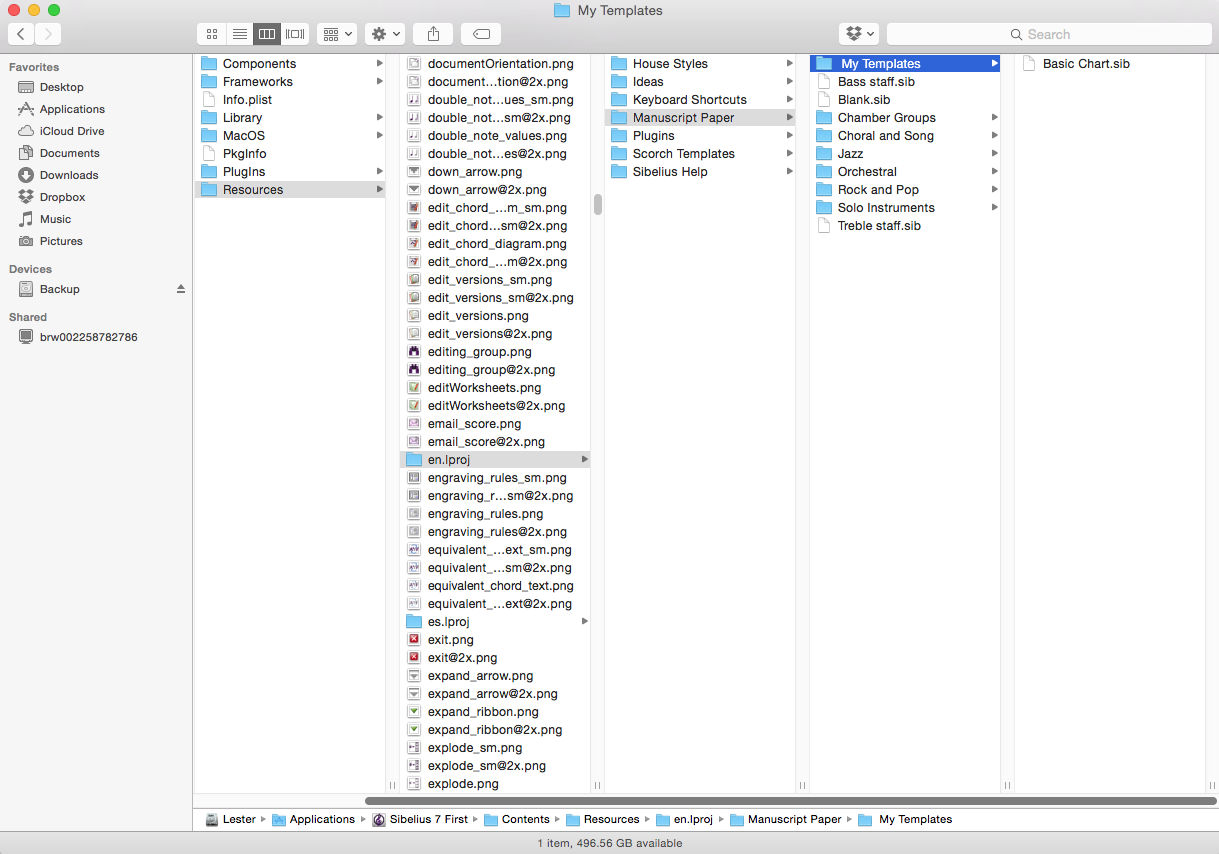Open the Dropbox toolbar menu

(x=859, y=34)
